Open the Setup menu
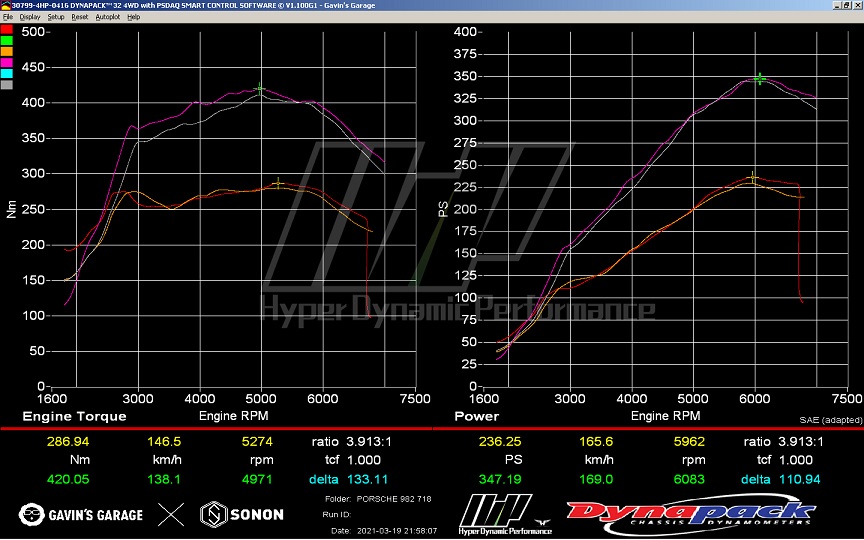This screenshot has width=864, height=540. [x=56, y=17]
